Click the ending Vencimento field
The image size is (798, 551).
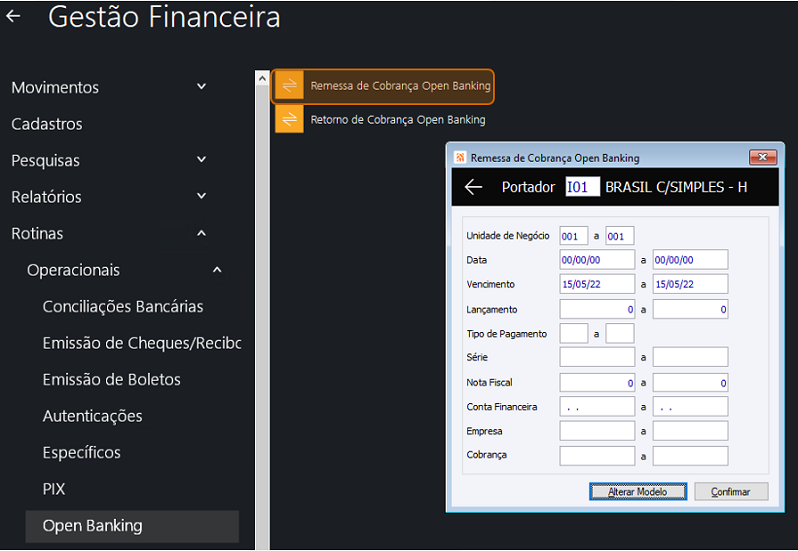pos(690,284)
